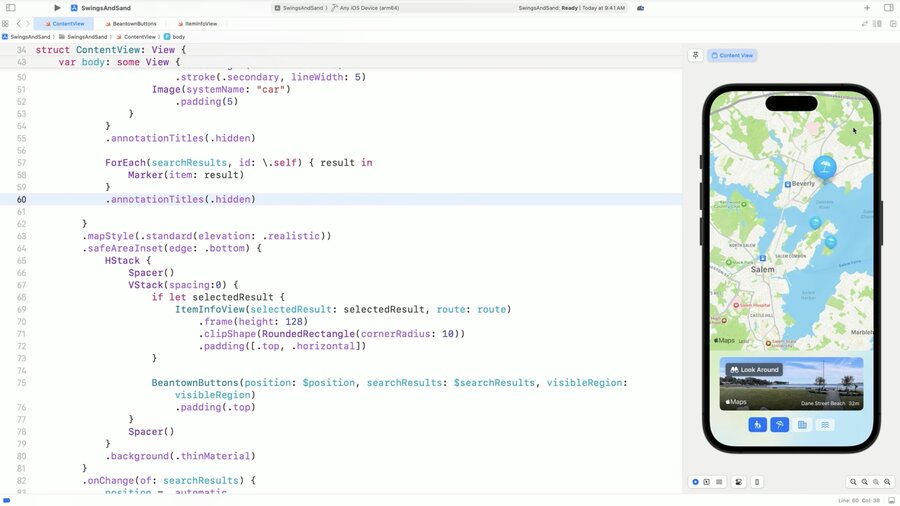Go forward in editor history

click(27, 24)
